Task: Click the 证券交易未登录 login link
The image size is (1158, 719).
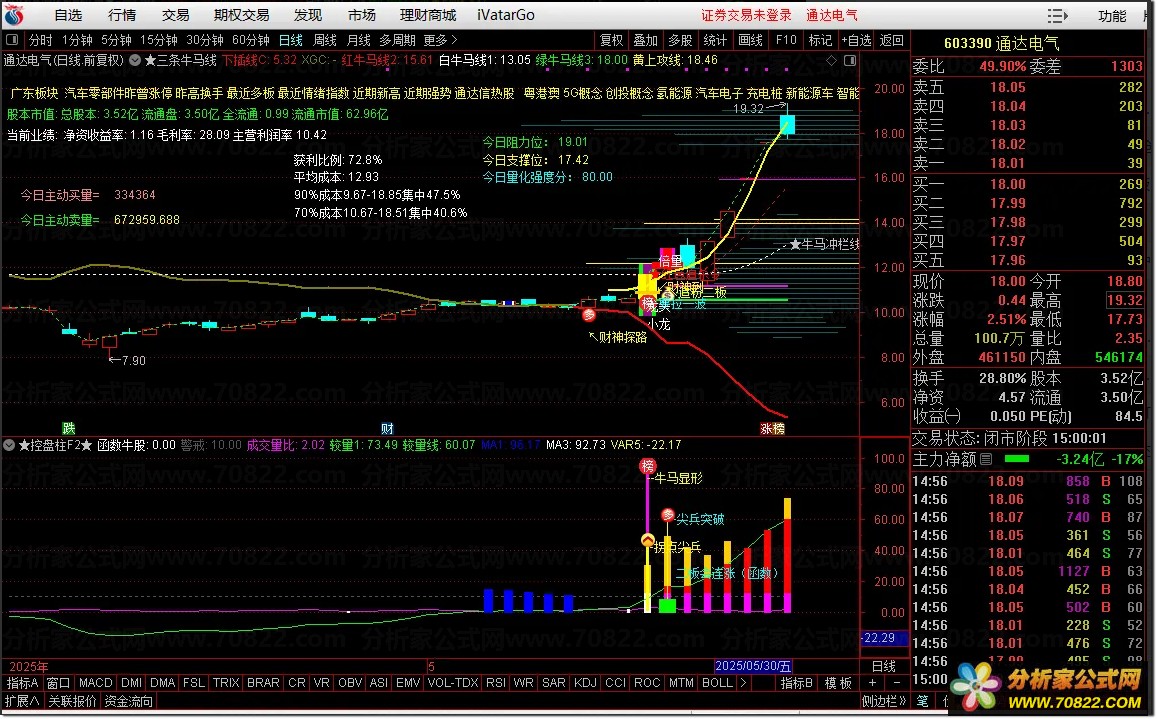Action: coord(746,15)
